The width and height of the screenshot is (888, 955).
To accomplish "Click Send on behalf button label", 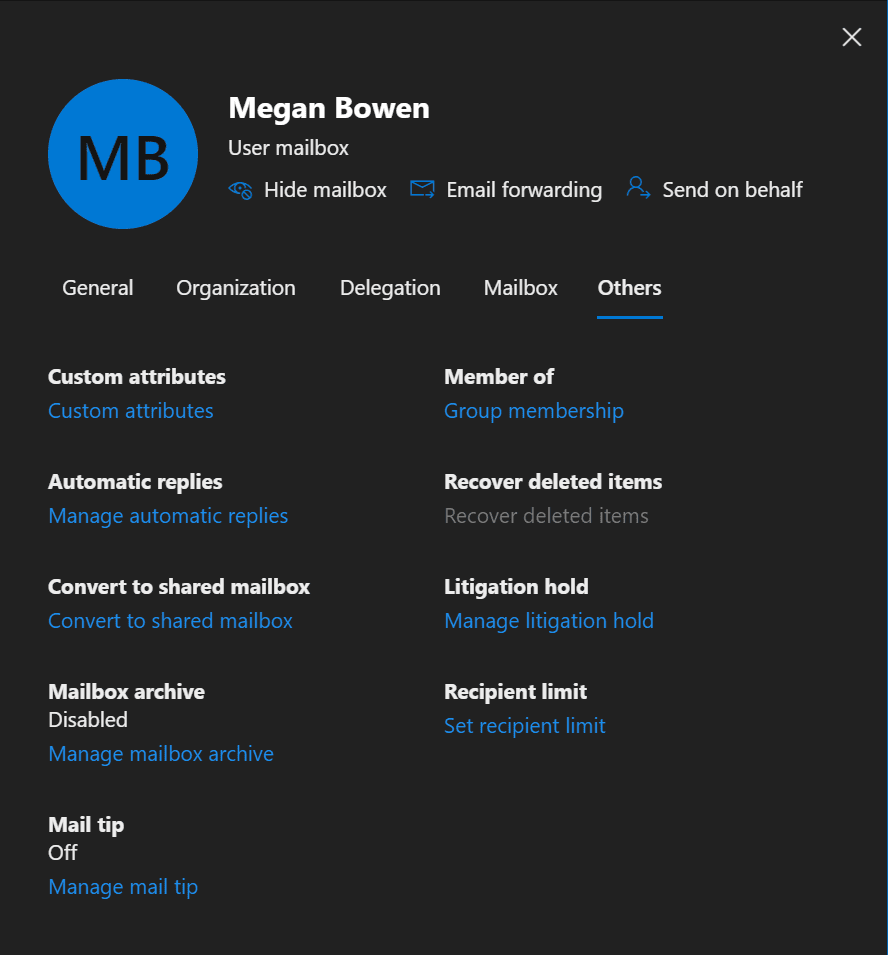I will 732,190.
